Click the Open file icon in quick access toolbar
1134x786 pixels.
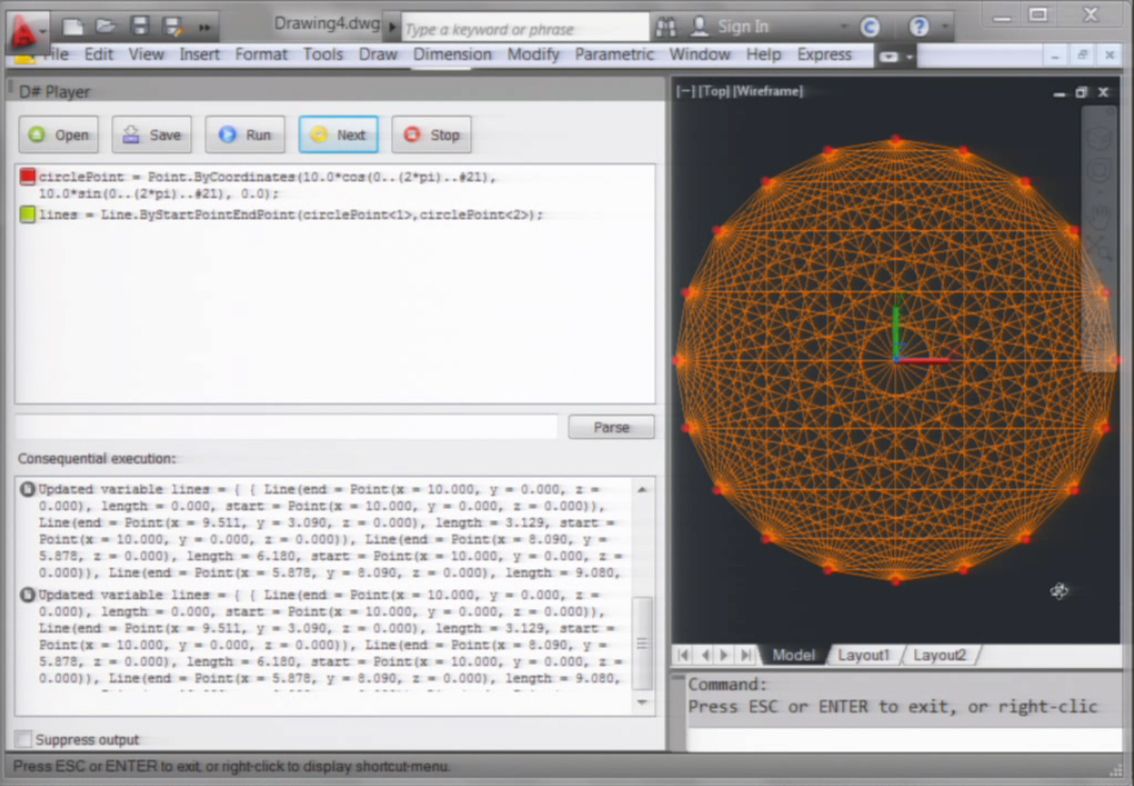pyautogui.click(x=106, y=27)
